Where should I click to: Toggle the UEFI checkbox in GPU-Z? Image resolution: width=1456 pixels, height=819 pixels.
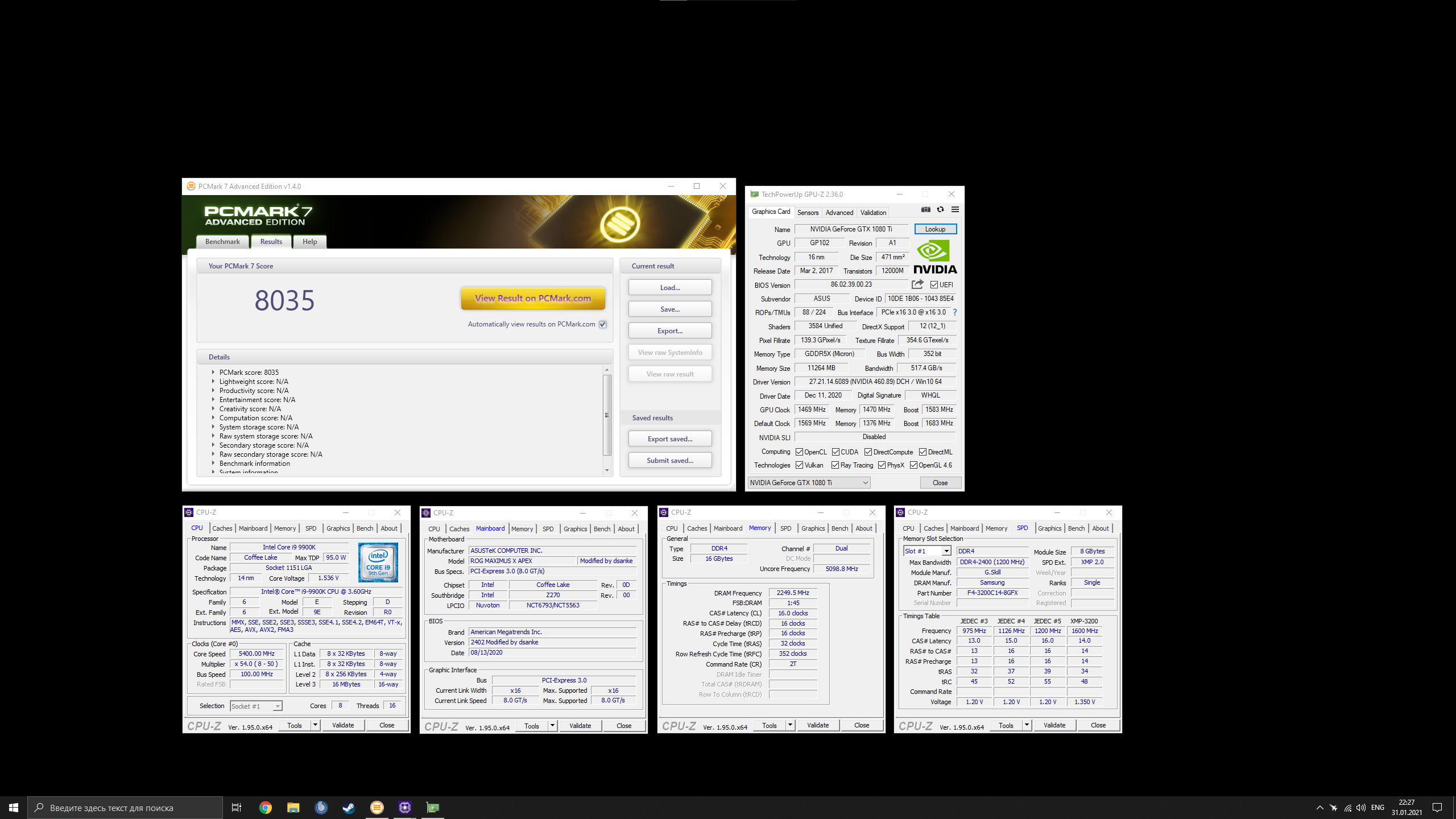click(934, 284)
